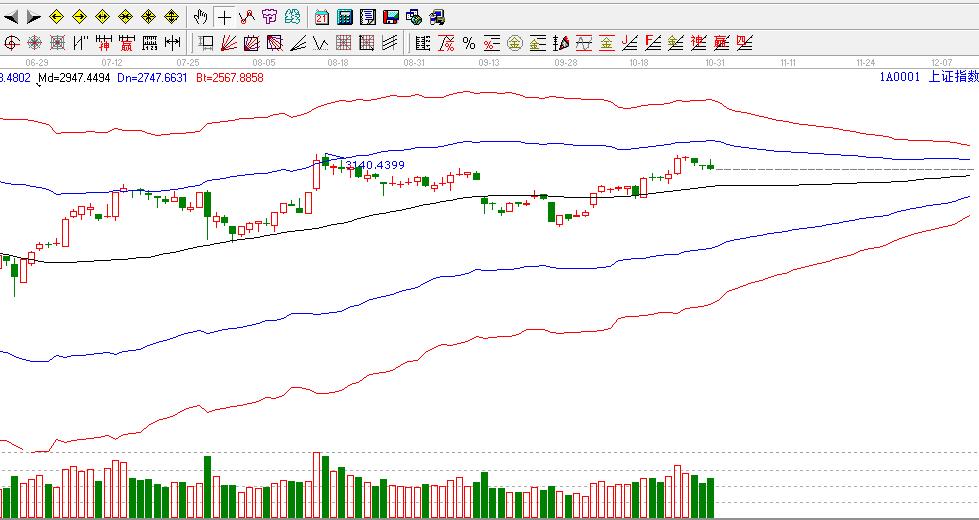
Task: Select the hand pan tool
Action: coord(200,17)
